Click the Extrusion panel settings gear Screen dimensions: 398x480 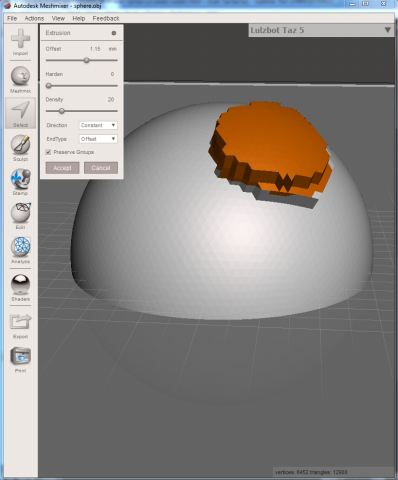[x=114, y=33]
